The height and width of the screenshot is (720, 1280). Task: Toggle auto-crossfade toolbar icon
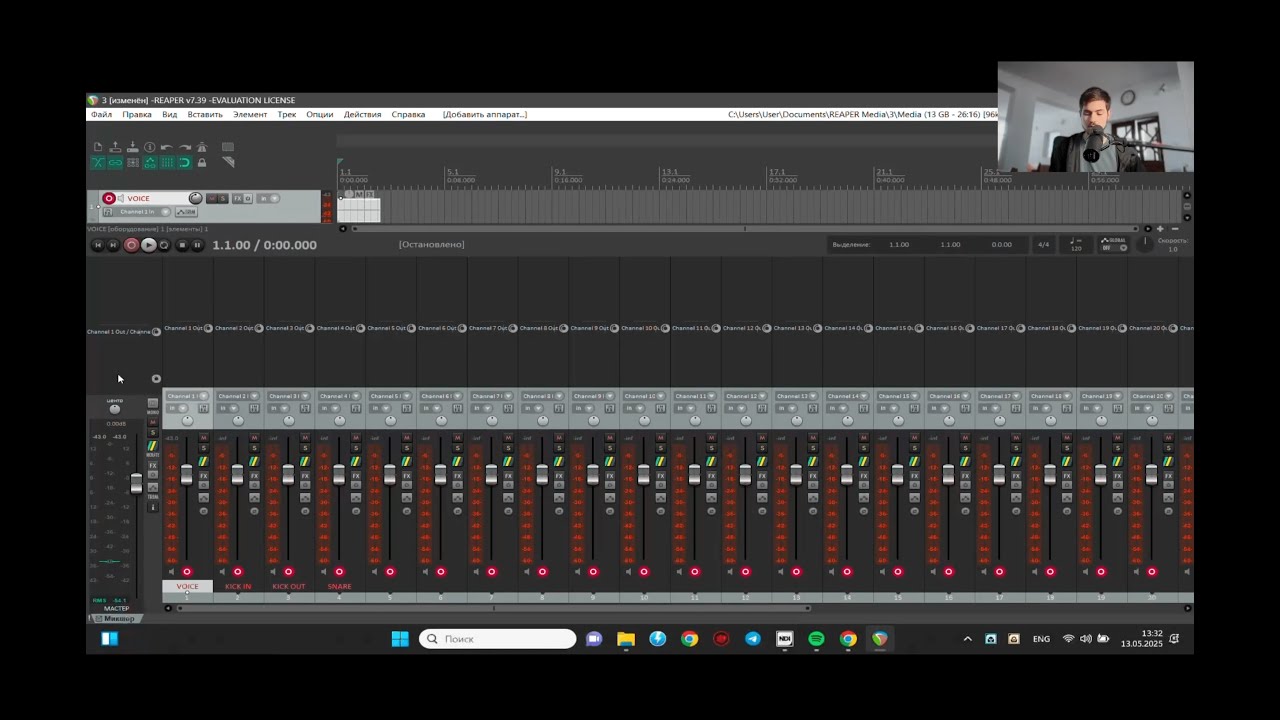(98, 162)
